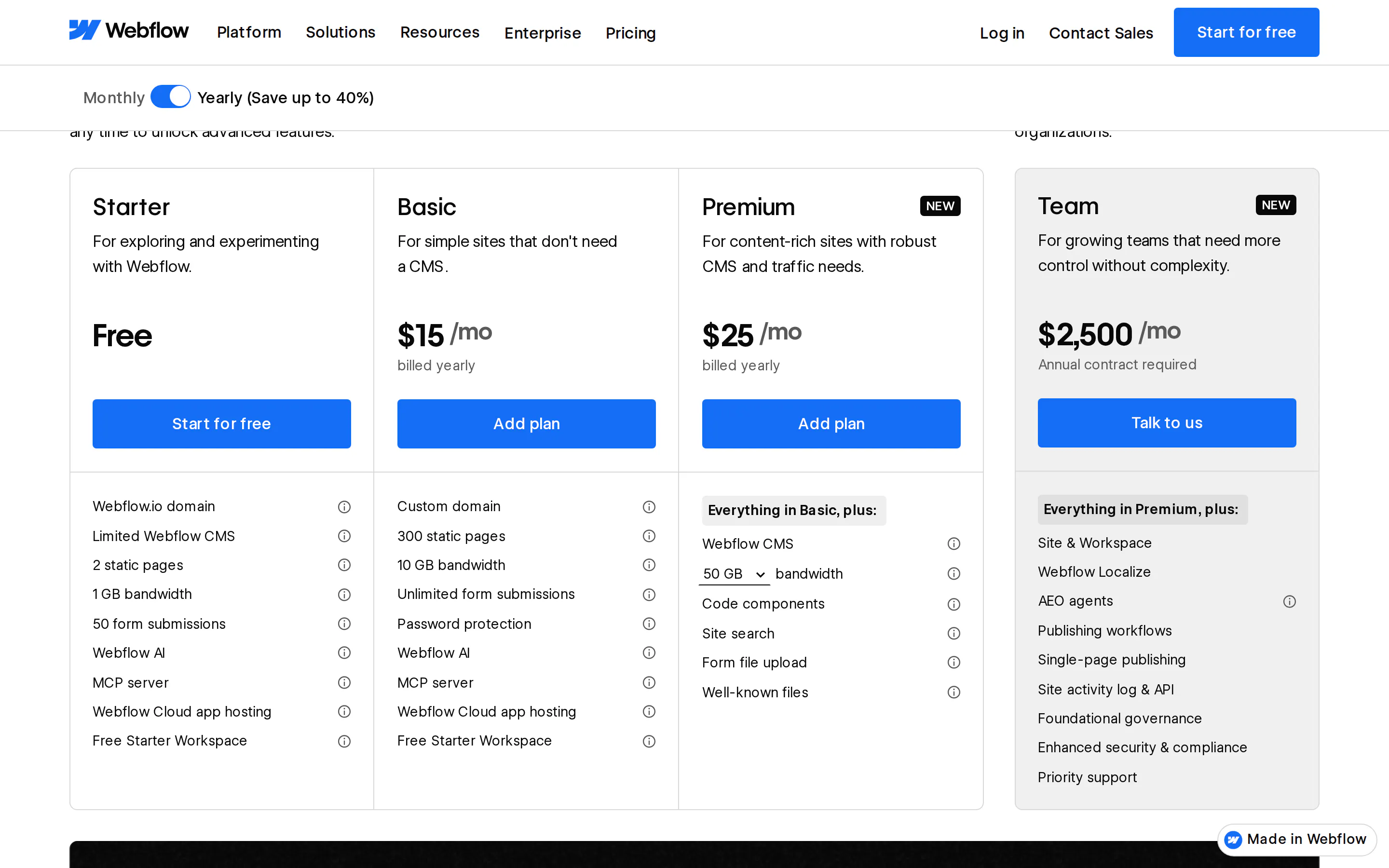Click the $2,500 /mo Team price
Image resolution: width=1389 pixels, height=868 pixels.
(1109, 334)
